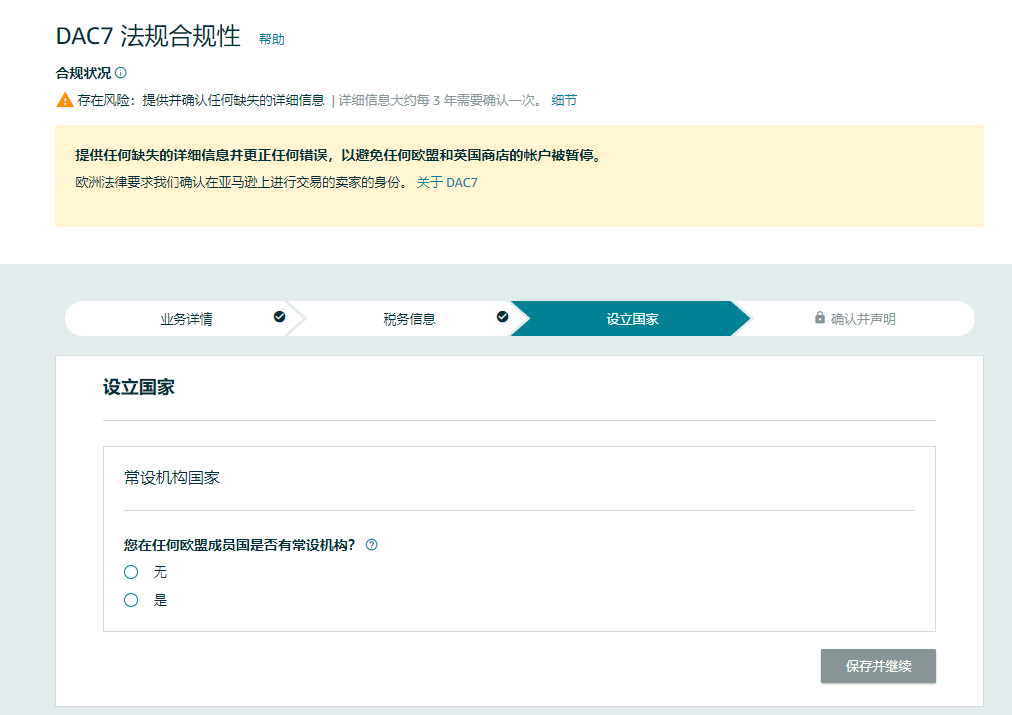The width and height of the screenshot is (1012, 715).
Task: Open the 细节 link in the status line
Action: (564, 100)
